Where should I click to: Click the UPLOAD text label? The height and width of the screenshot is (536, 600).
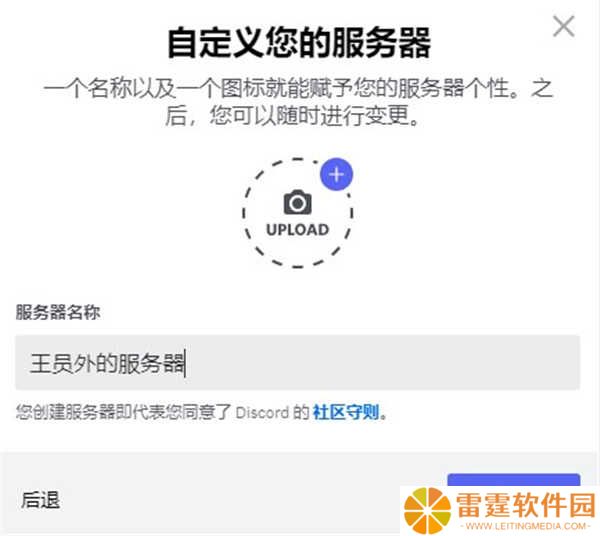point(297,230)
